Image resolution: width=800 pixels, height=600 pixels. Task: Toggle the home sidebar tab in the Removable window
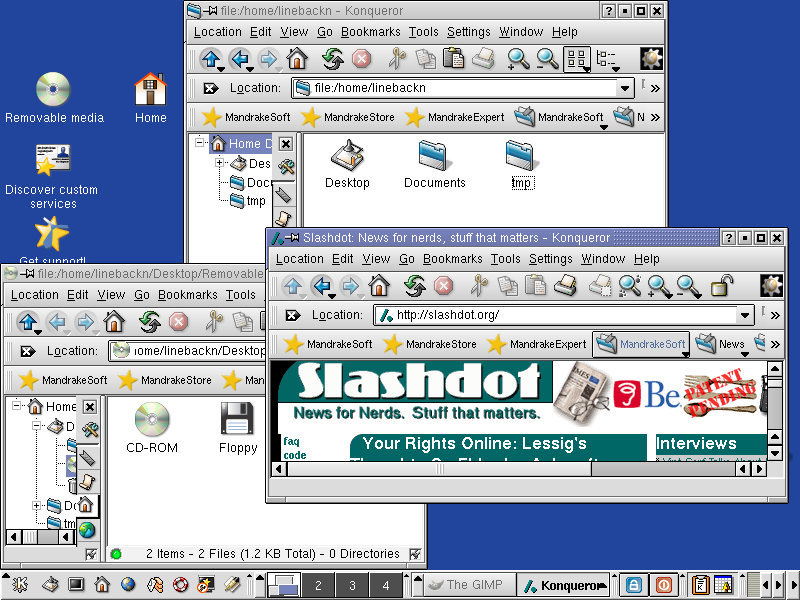86,505
